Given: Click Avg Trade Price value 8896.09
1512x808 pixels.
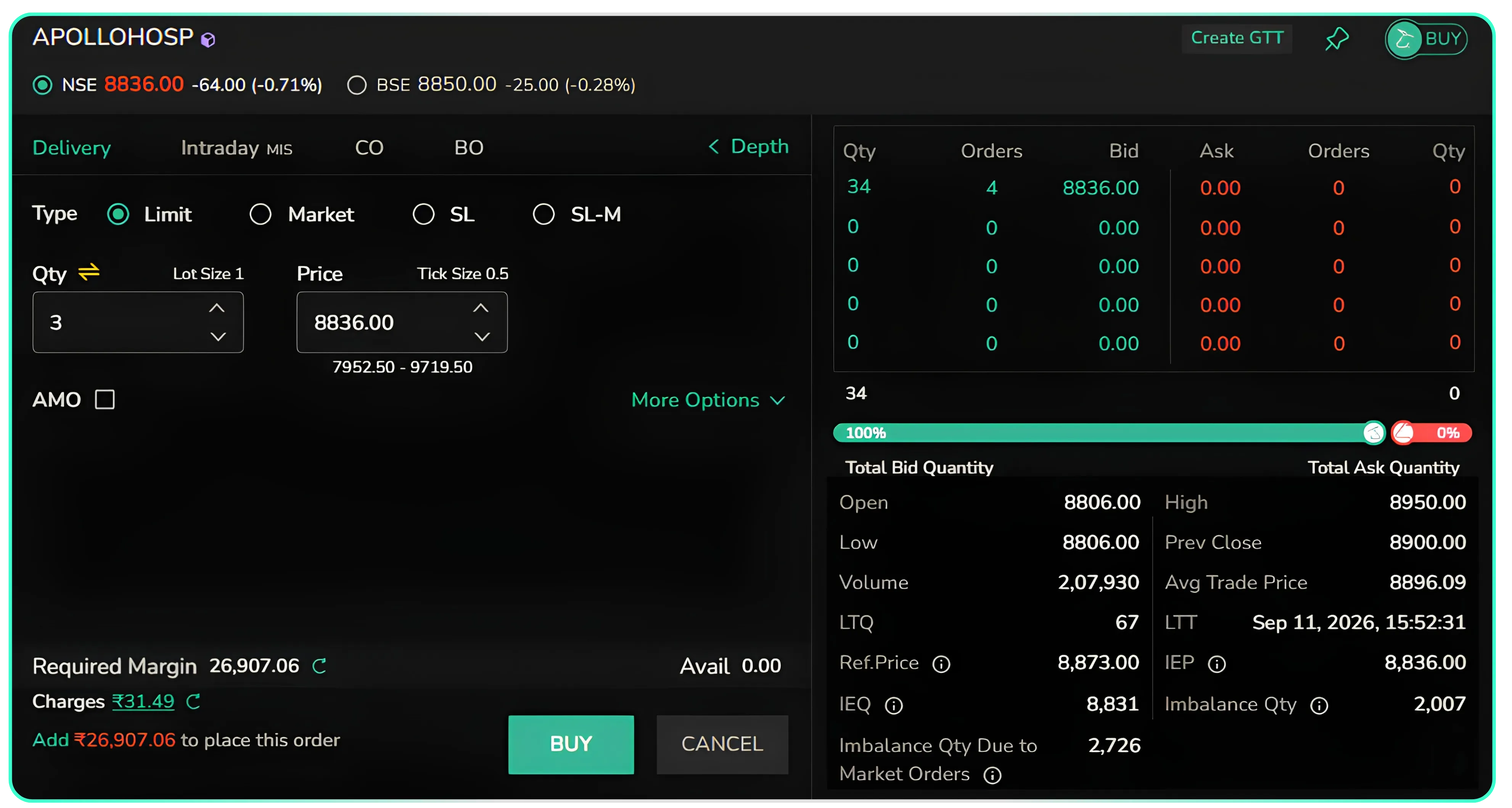Looking at the screenshot, I should click(x=1427, y=583).
